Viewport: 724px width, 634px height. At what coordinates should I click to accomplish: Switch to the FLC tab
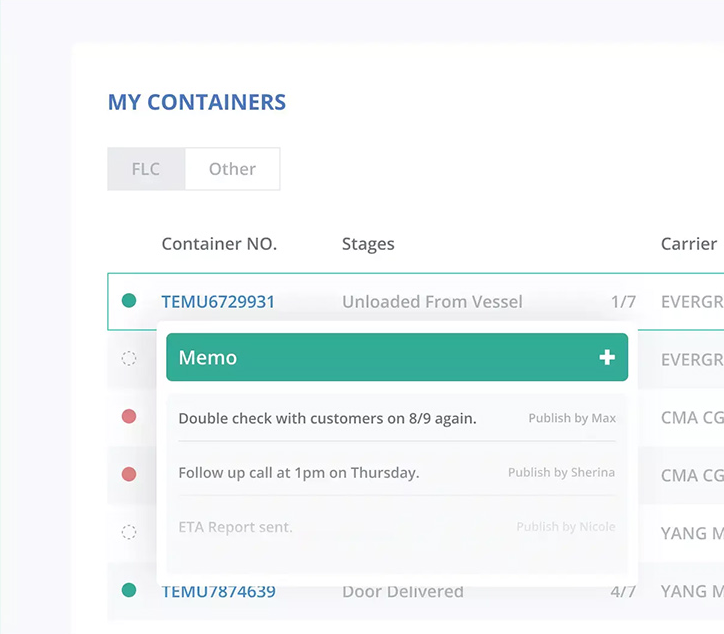[x=146, y=169]
